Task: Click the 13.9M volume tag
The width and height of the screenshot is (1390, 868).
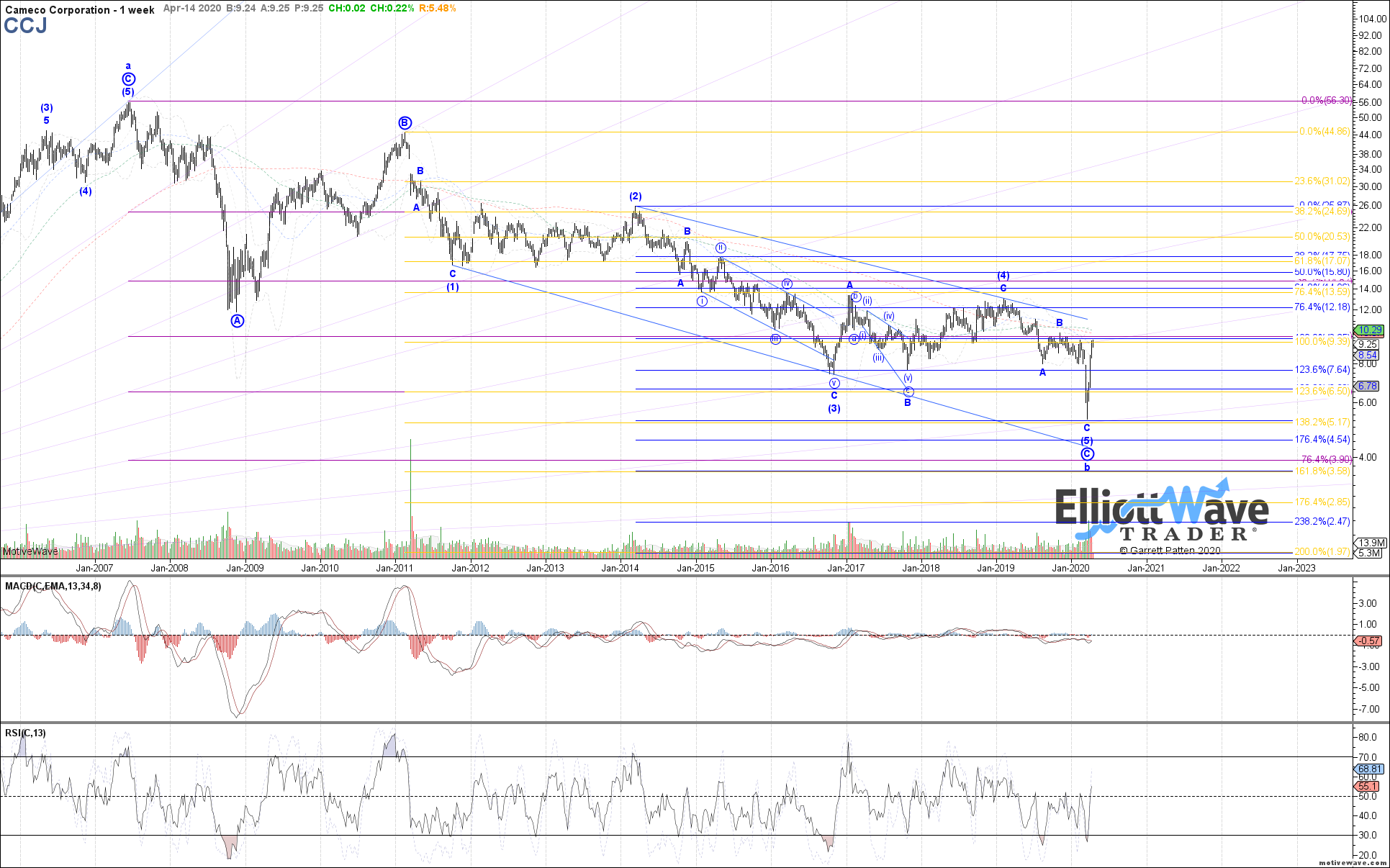Action: [x=1368, y=543]
